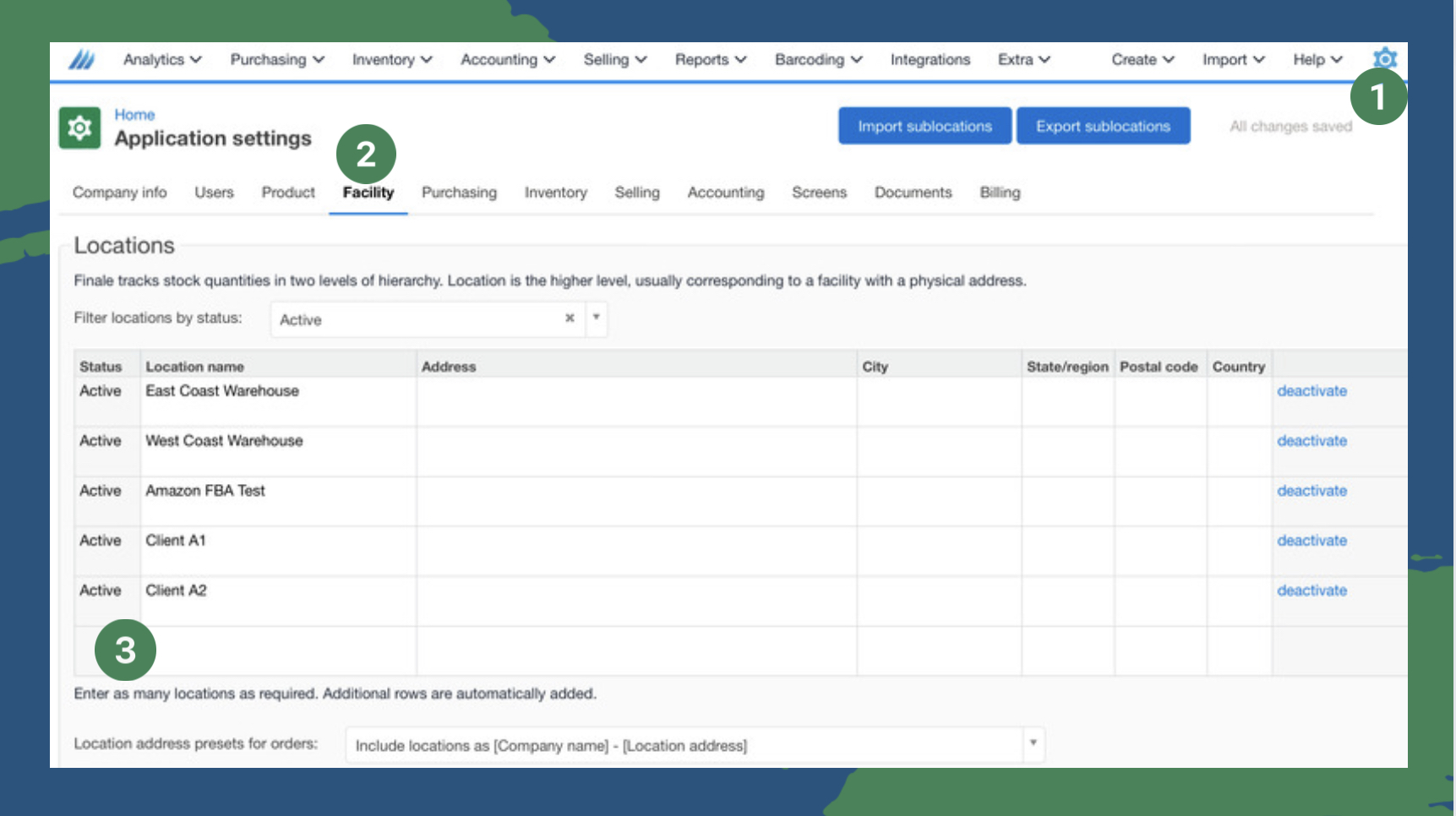Click the Address cell for East Coast Warehouse

(x=636, y=401)
